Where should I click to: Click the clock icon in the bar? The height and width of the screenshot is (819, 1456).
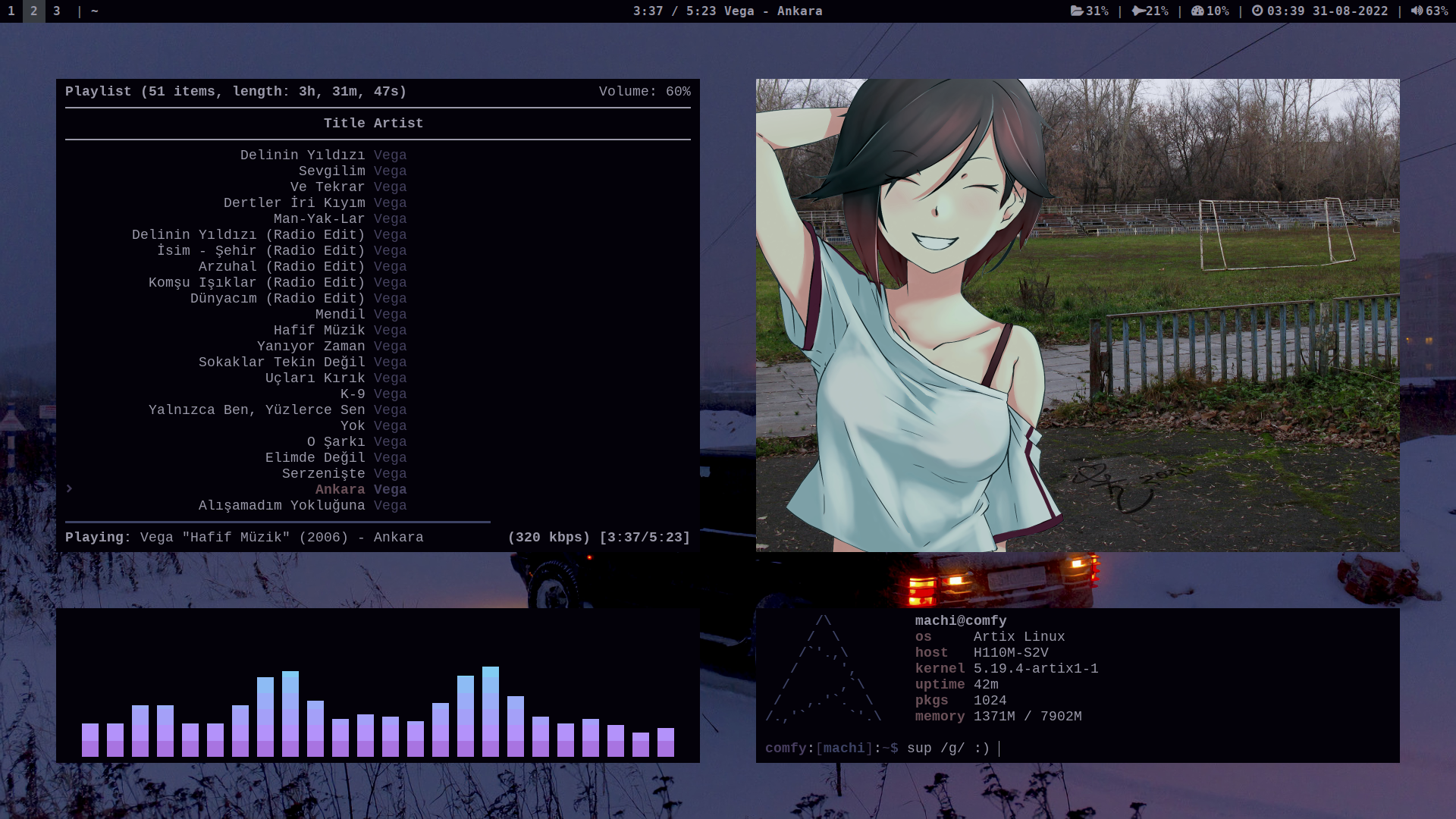click(x=1257, y=11)
